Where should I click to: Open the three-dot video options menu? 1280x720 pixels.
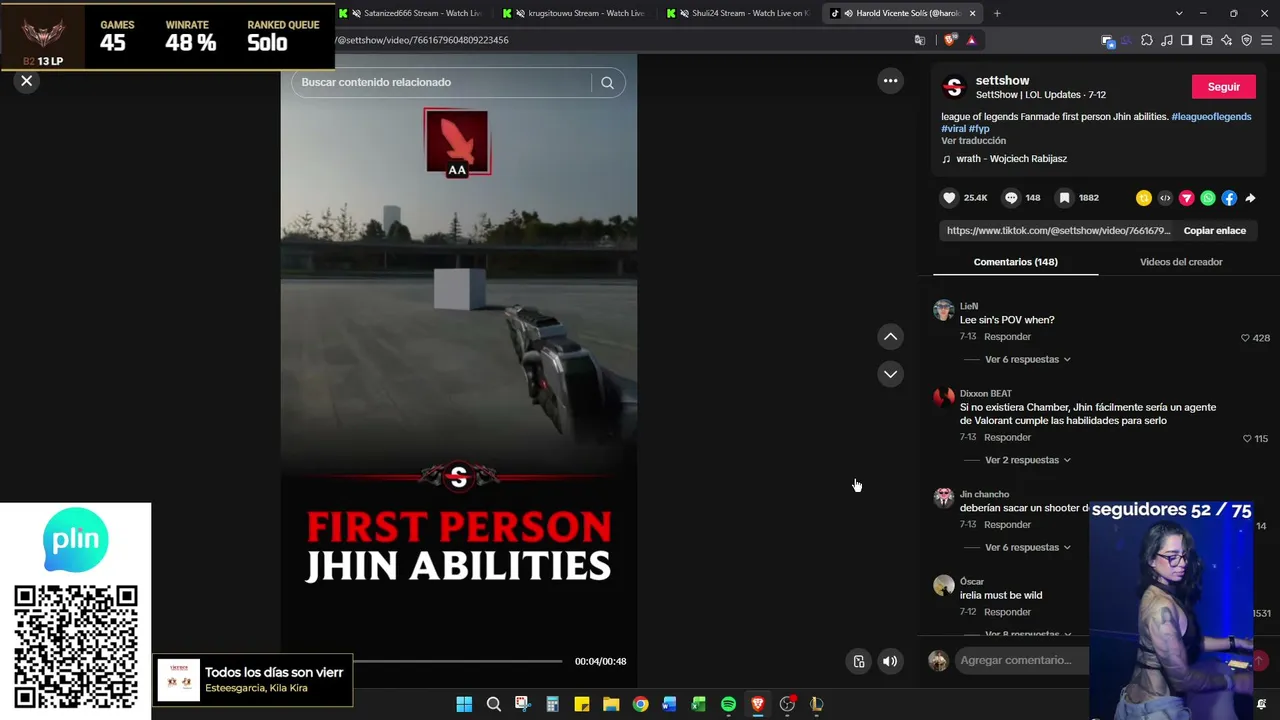point(890,81)
